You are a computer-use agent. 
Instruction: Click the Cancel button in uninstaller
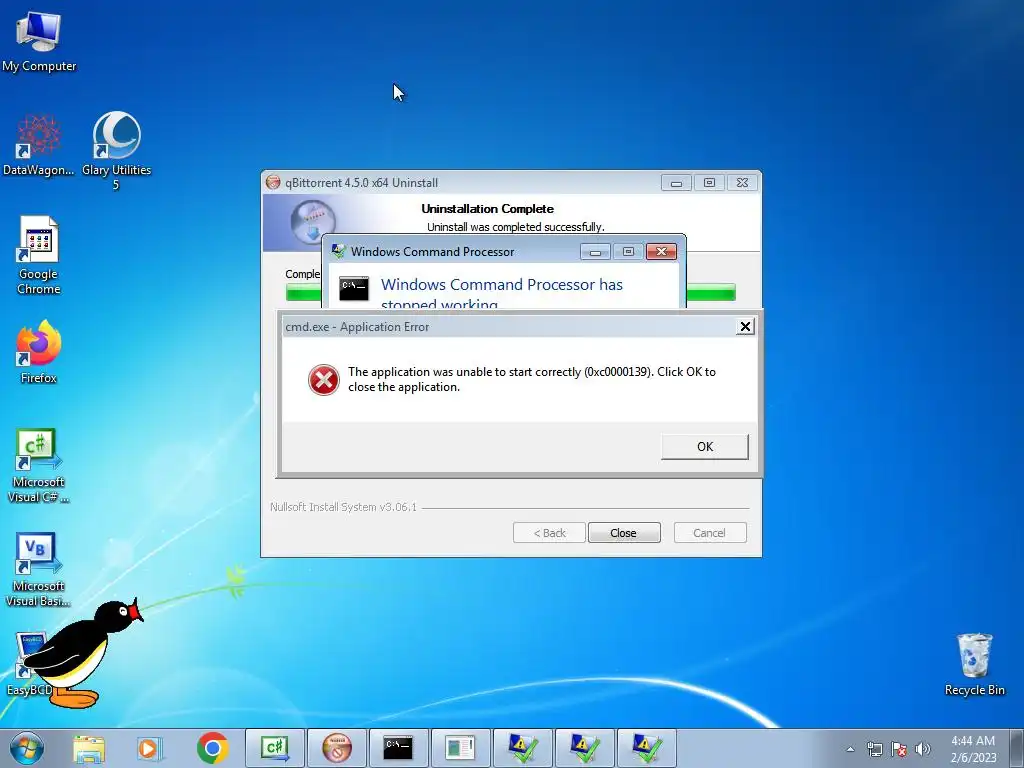(x=710, y=533)
